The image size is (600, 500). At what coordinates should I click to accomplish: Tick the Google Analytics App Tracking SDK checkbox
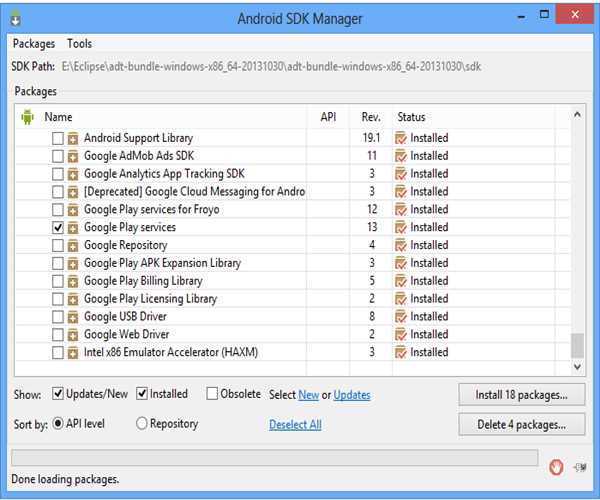click(57, 174)
